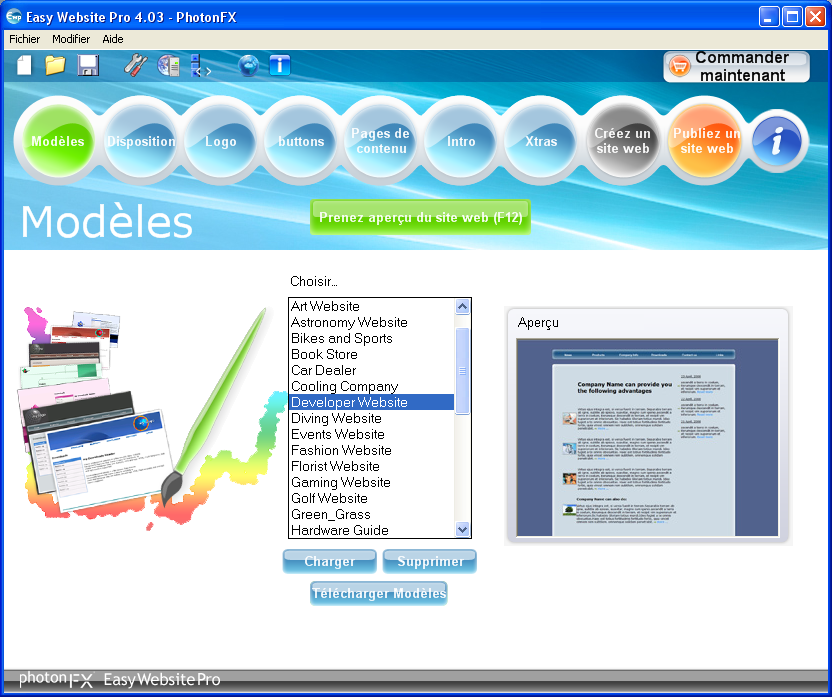Open the Aide menu

113,39
